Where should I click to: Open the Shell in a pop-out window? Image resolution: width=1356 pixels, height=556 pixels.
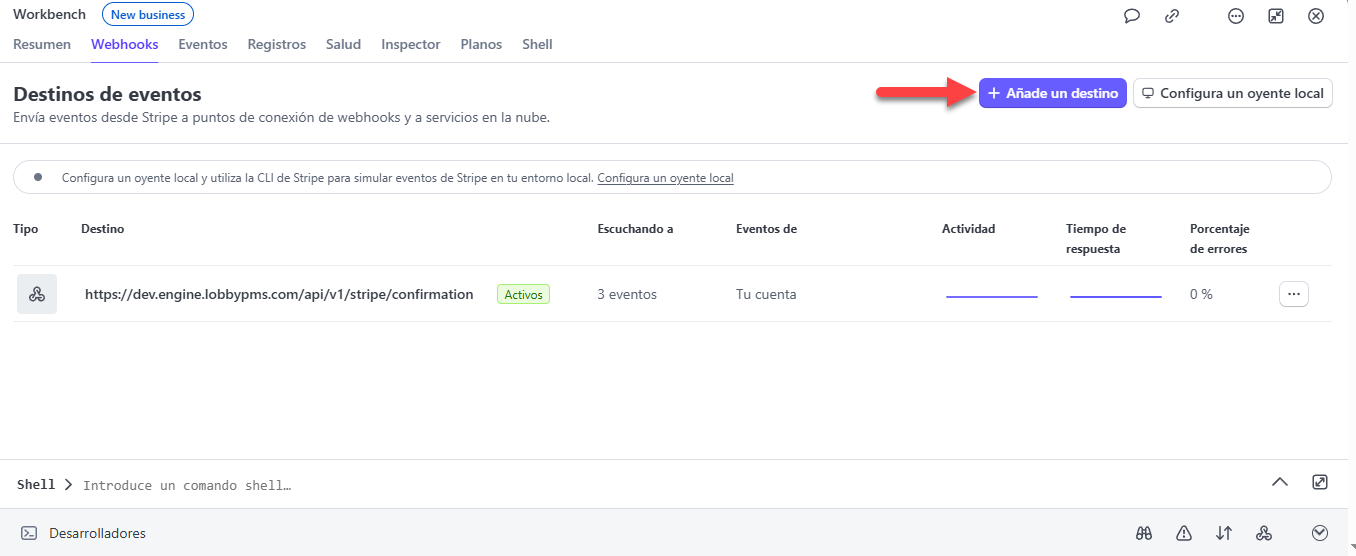[1319, 482]
